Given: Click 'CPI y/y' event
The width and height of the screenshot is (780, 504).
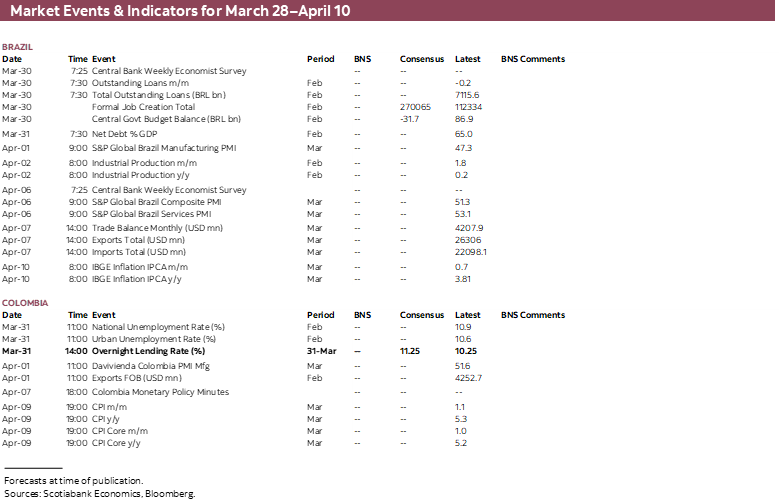Looking at the screenshot, I should point(106,418).
